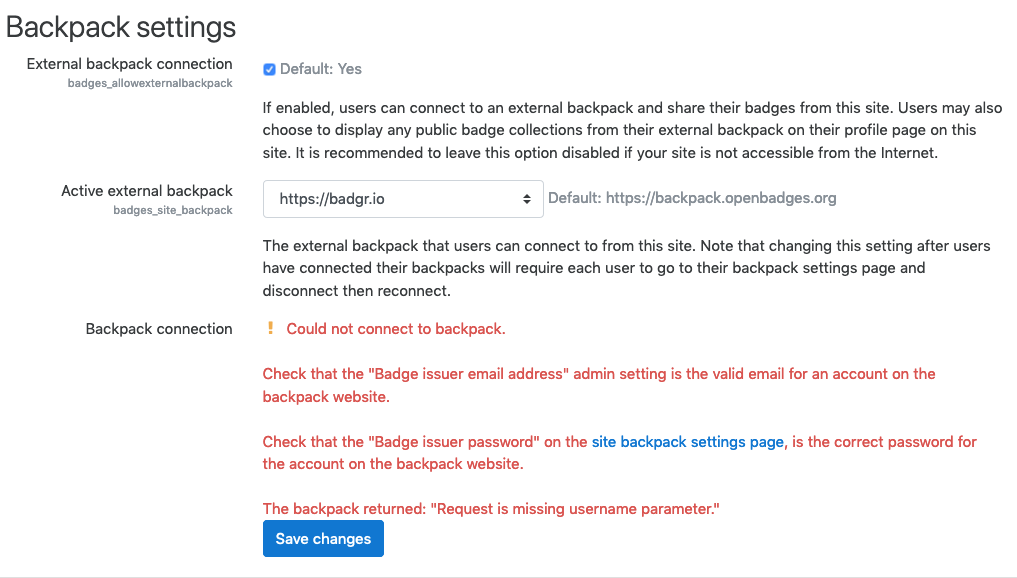The width and height of the screenshot is (1017, 578).
Task: Click the https://badgr.io selected value
Action: point(332,199)
